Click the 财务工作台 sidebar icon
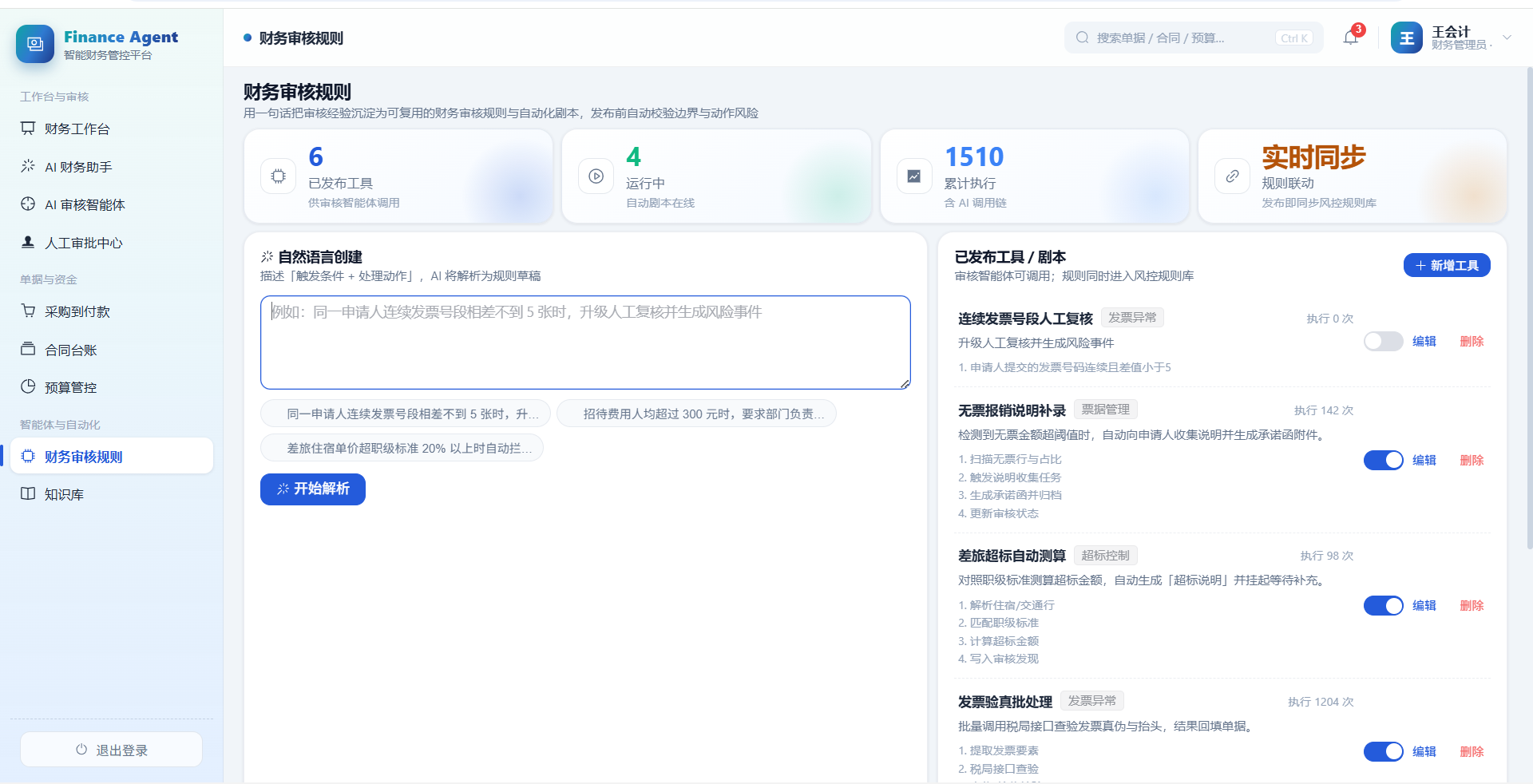This screenshot has width=1533, height=784. pos(28,129)
